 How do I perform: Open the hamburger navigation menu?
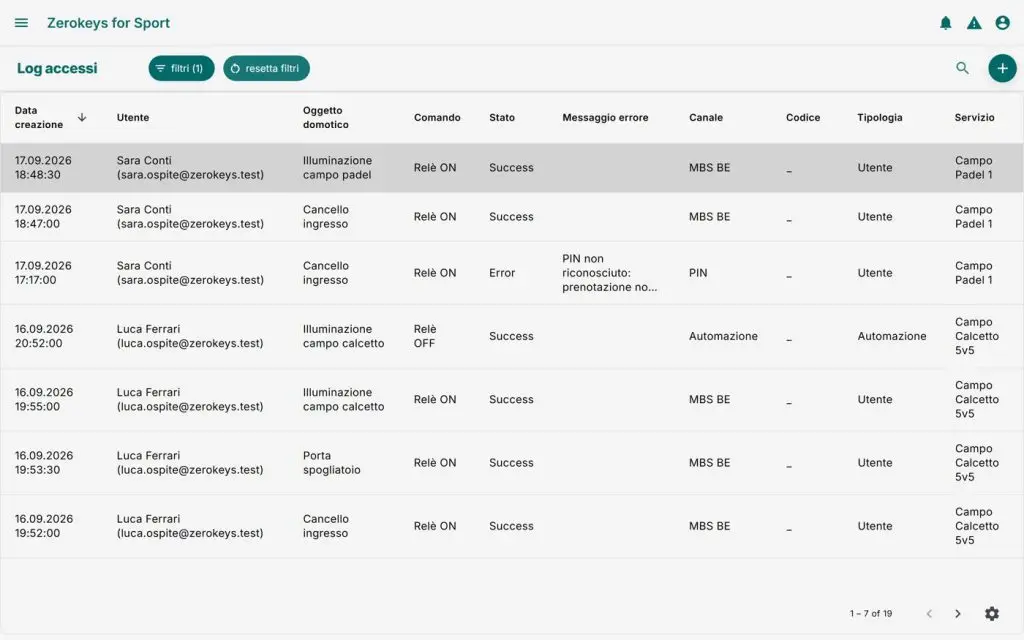pyautogui.click(x=21, y=23)
